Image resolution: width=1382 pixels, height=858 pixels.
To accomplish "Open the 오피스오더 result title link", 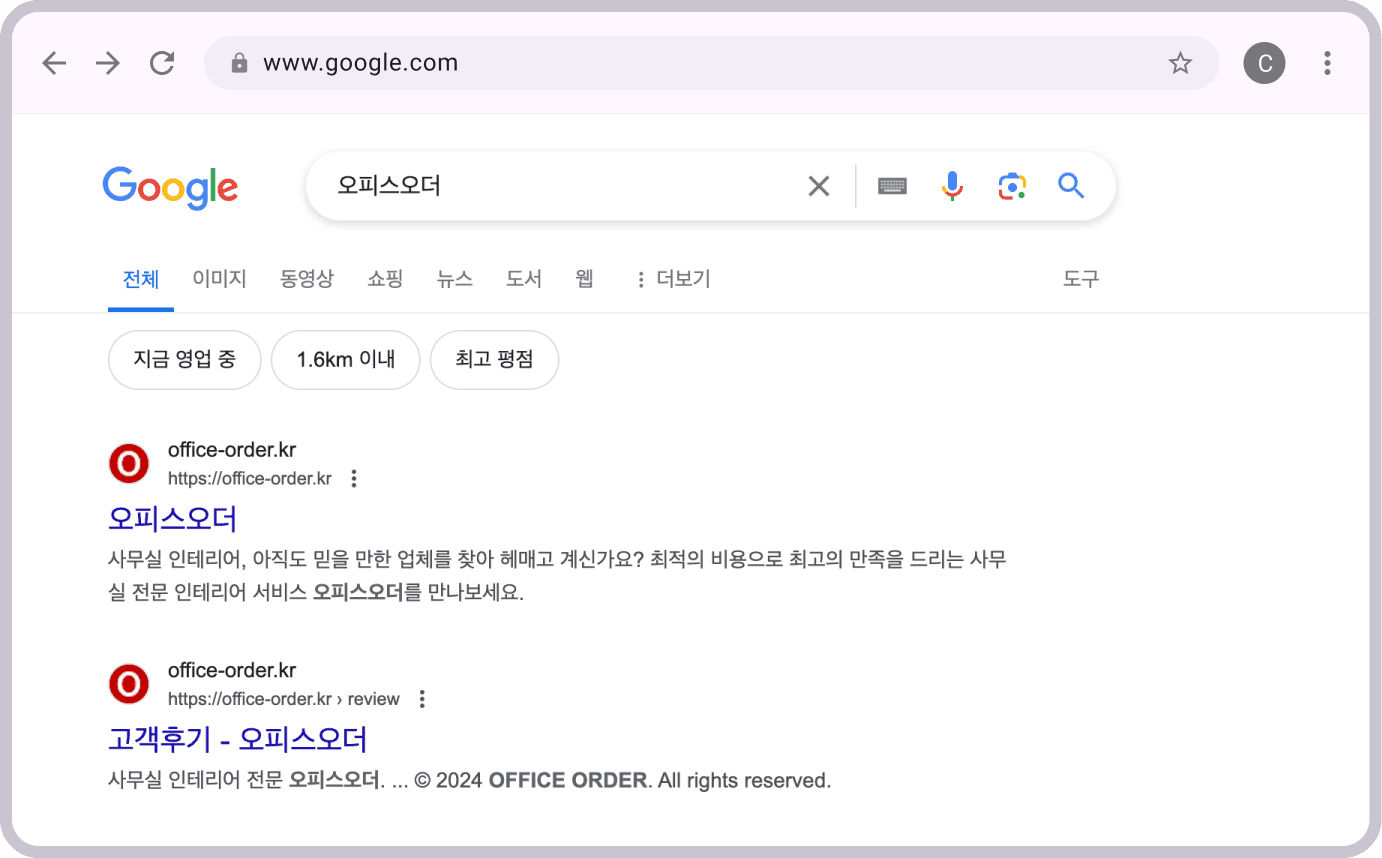I will (172, 519).
